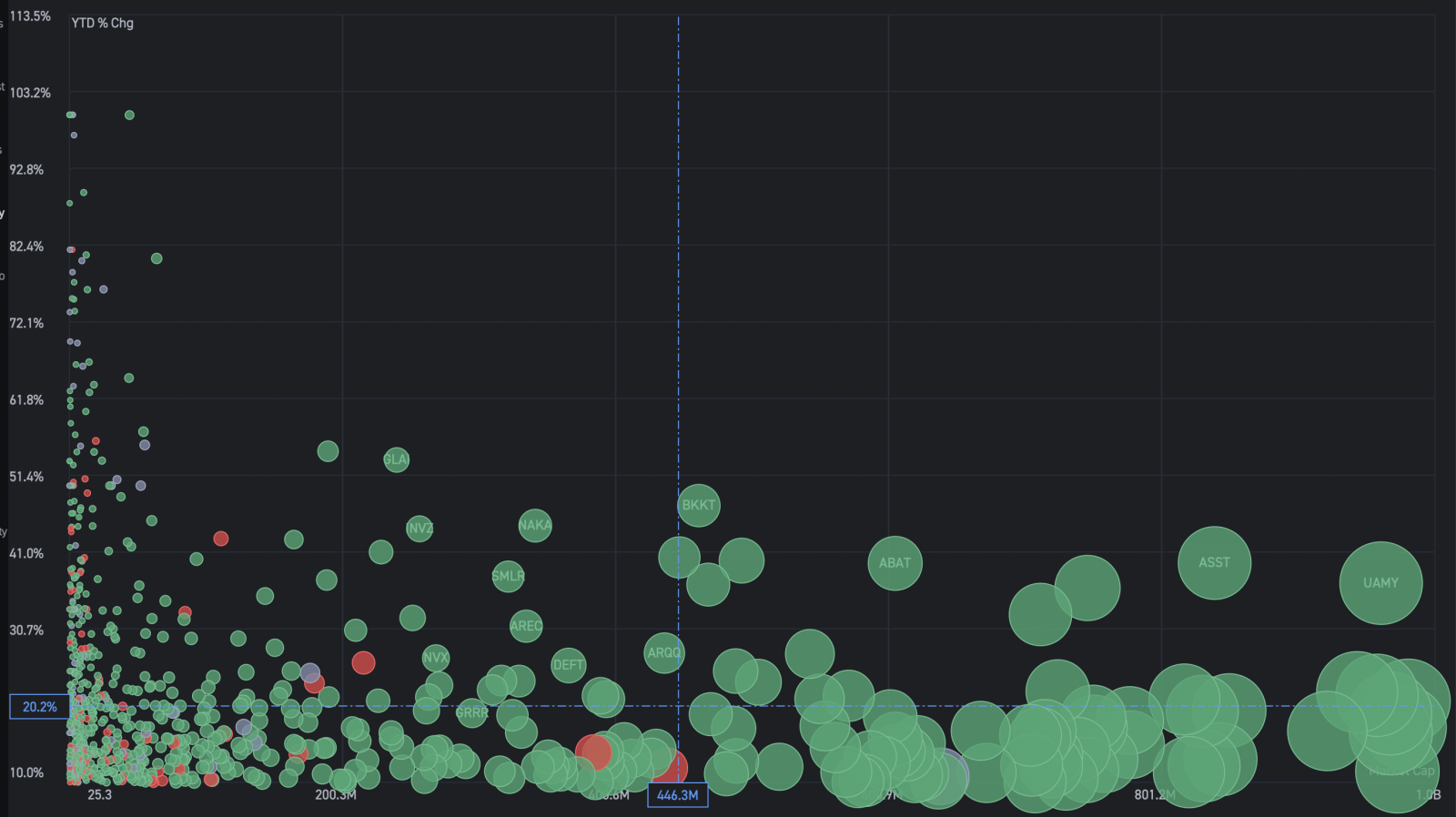Select the UAMY bubble
The height and width of the screenshot is (817, 1456).
[x=1380, y=583]
